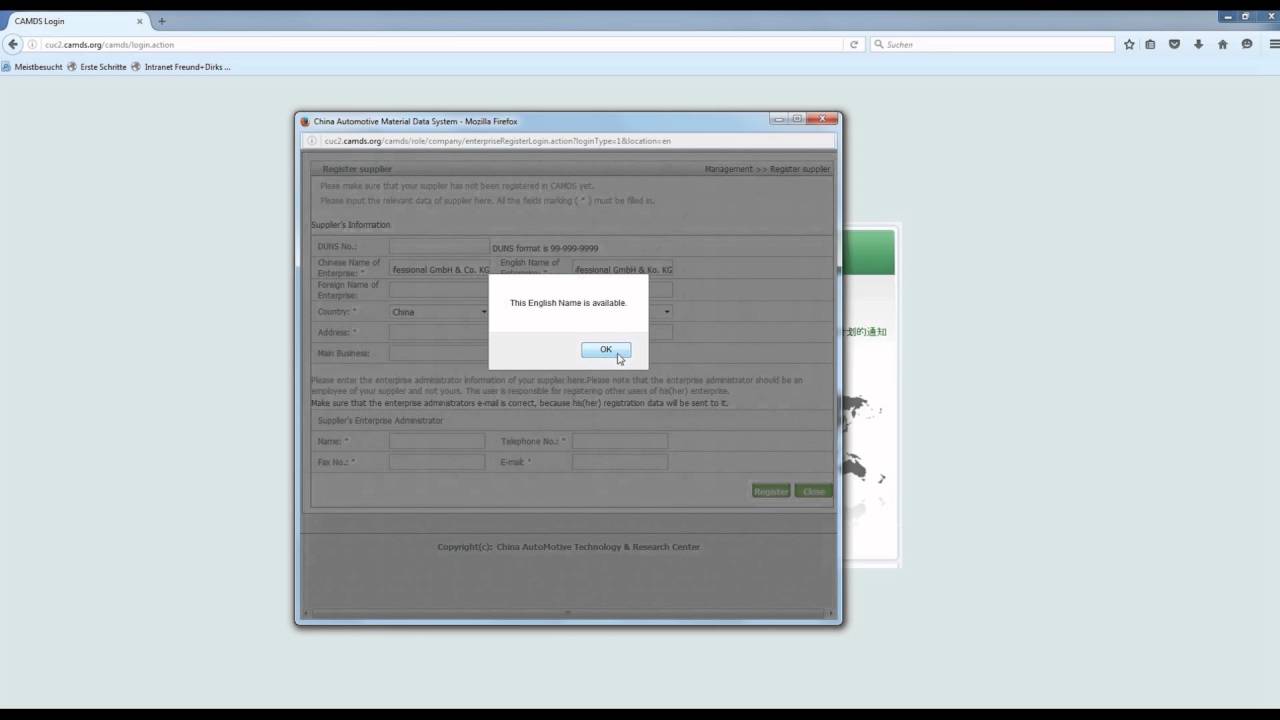
Task: Click the DUNS No. input field
Action: click(x=439, y=246)
